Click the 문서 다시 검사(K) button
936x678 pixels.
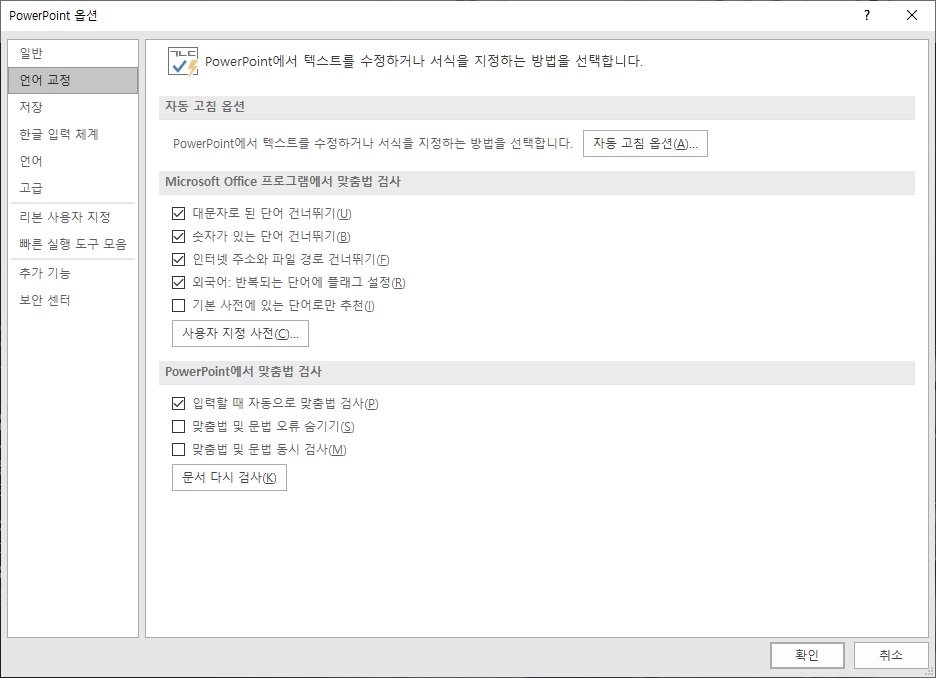coord(229,478)
